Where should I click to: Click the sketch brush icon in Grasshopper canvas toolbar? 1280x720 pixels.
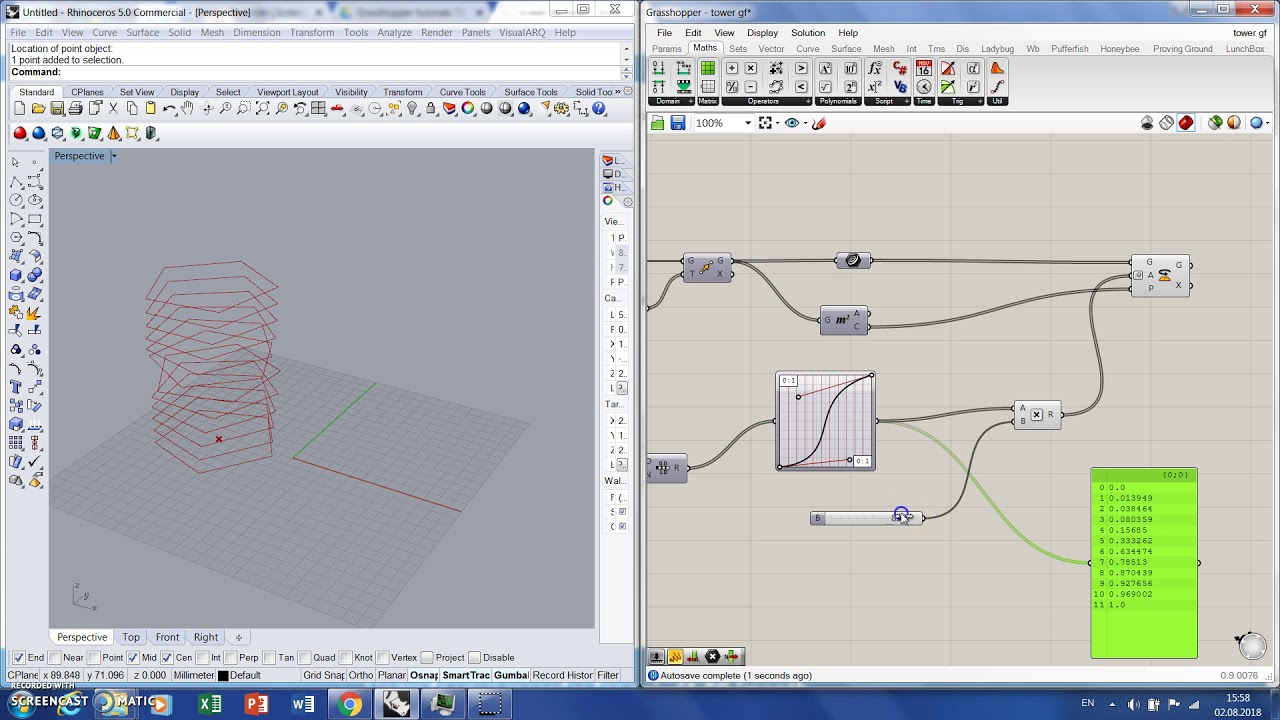tap(819, 123)
